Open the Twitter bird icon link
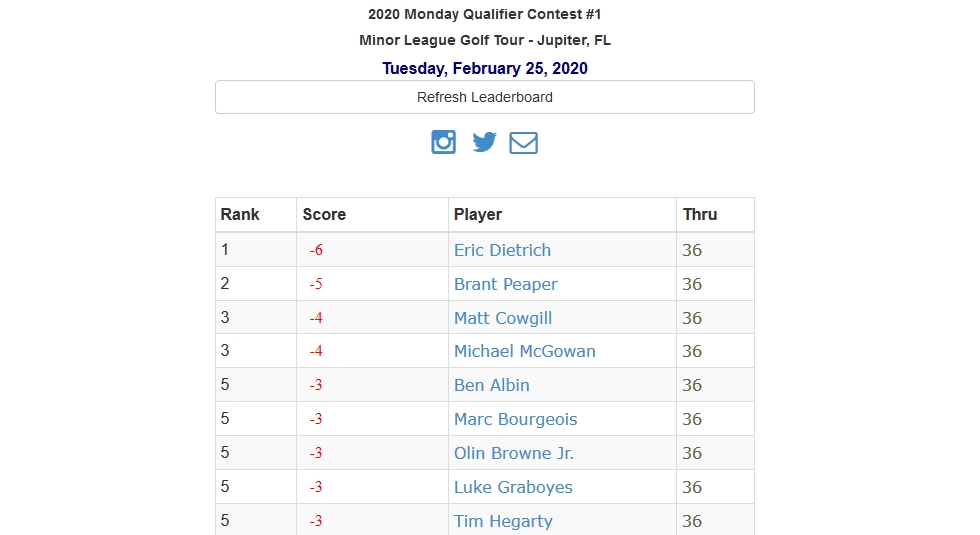980x535 pixels. click(x=484, y=142)
